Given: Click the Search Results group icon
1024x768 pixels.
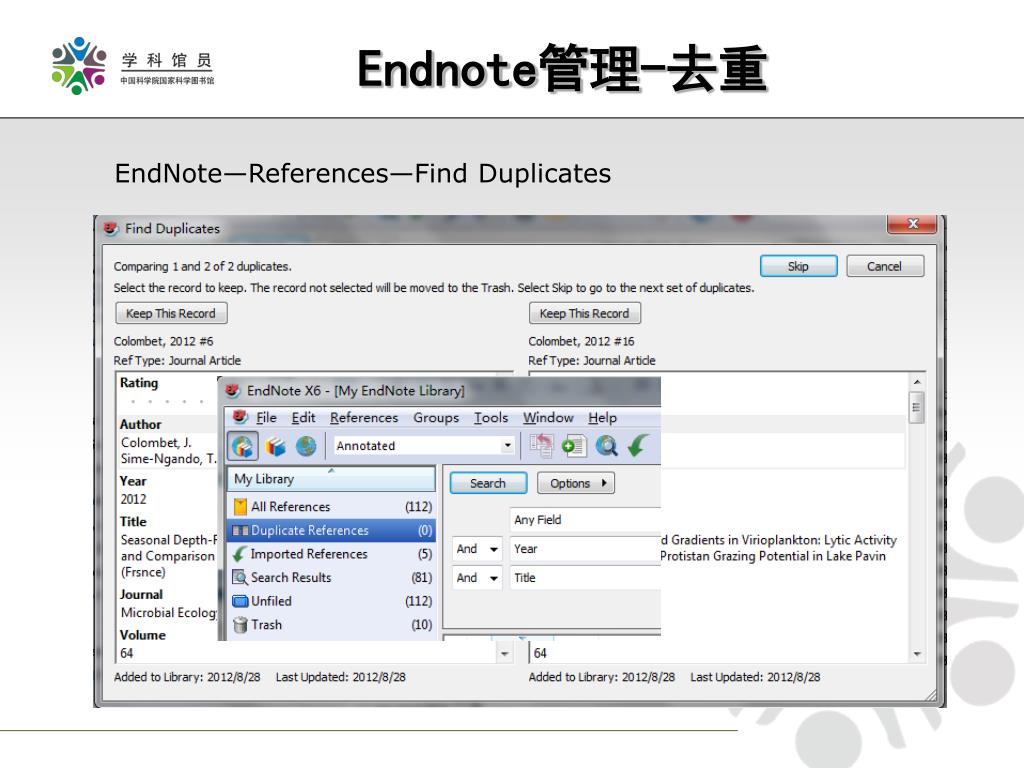Looking at the screenshot, I should [240, 577].
